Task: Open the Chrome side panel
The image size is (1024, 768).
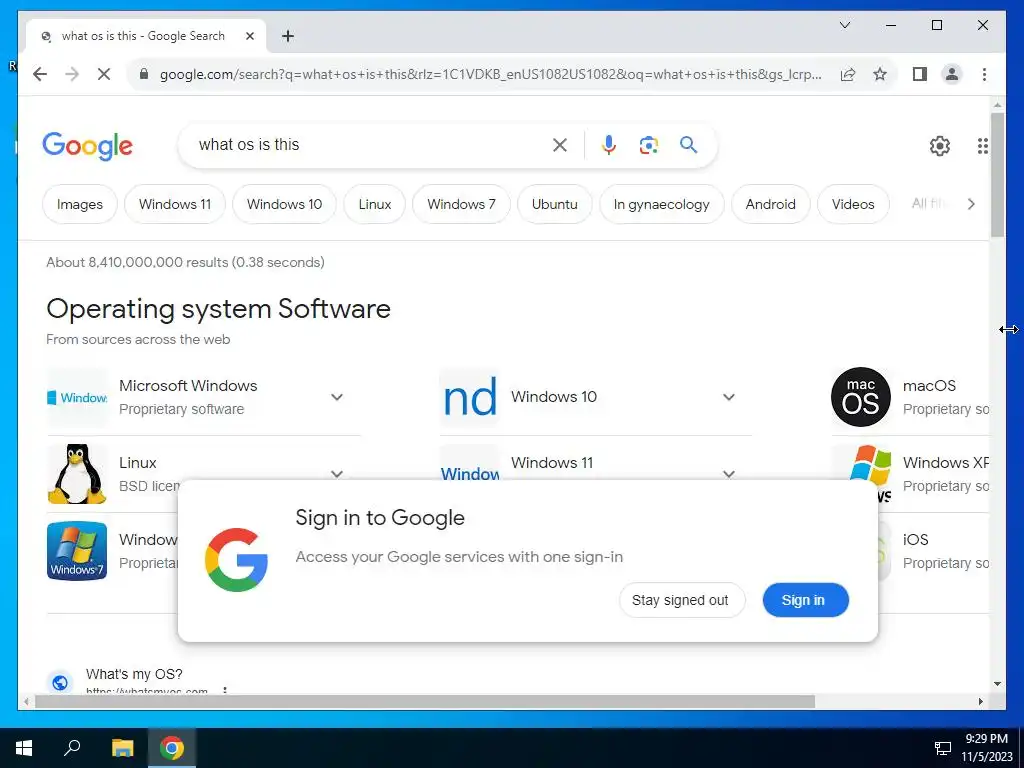Action: 920,74
